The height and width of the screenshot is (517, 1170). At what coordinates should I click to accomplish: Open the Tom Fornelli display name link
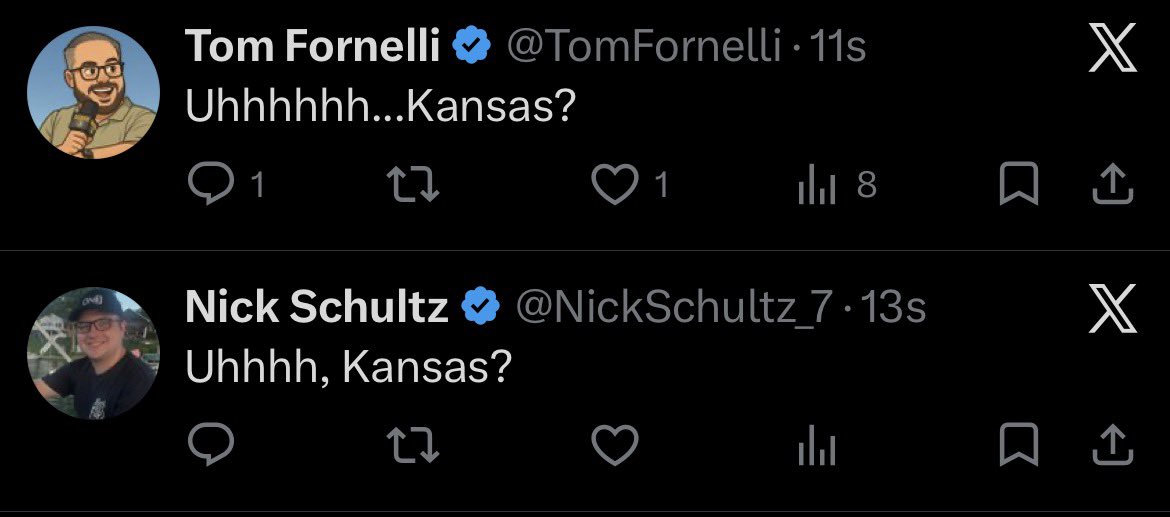pyautogui.click(x=313, y=48)
